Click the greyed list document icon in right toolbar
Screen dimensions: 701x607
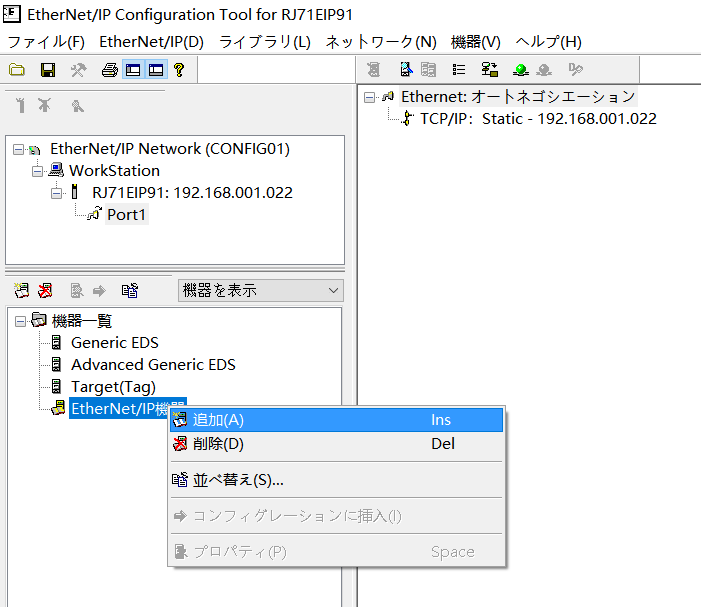pyautogui.click(x=428, y=69)
